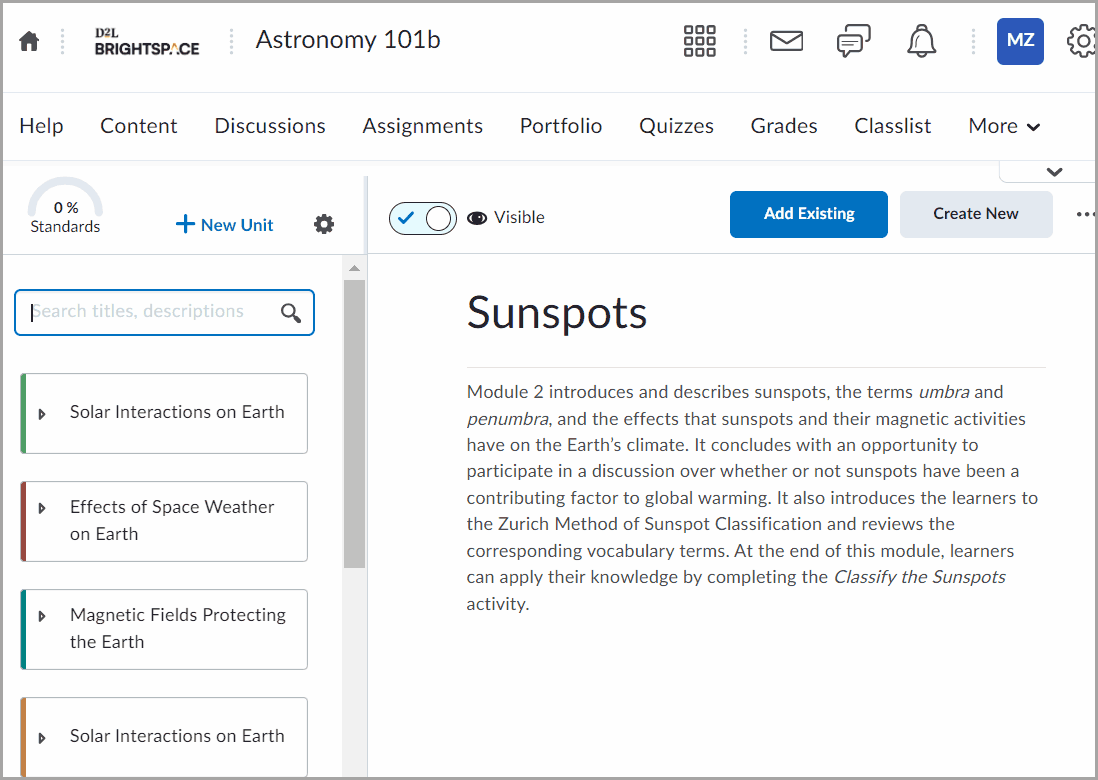
Task: Switch to the Discussions tab
Action: (x=269, y=126)
